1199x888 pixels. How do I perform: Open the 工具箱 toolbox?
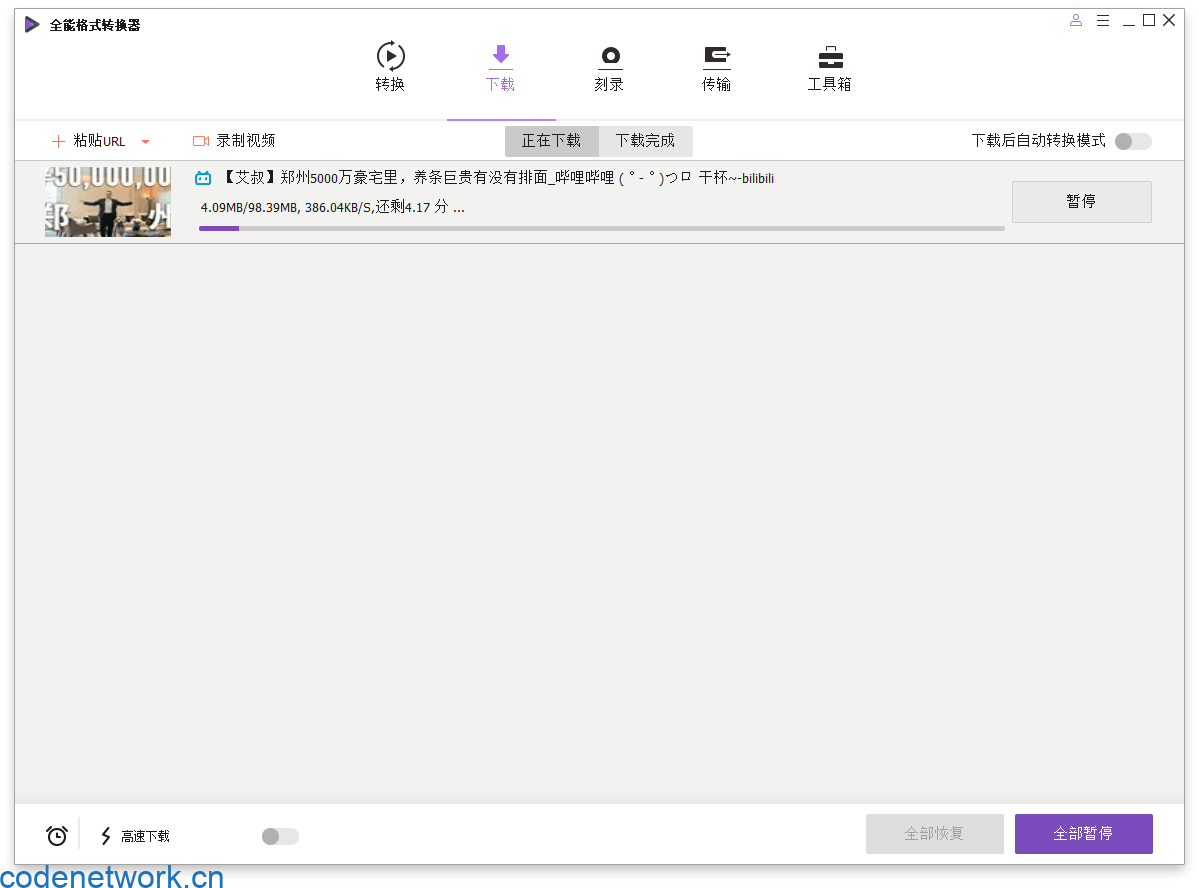pyautogui.click(x=829, y=67)
